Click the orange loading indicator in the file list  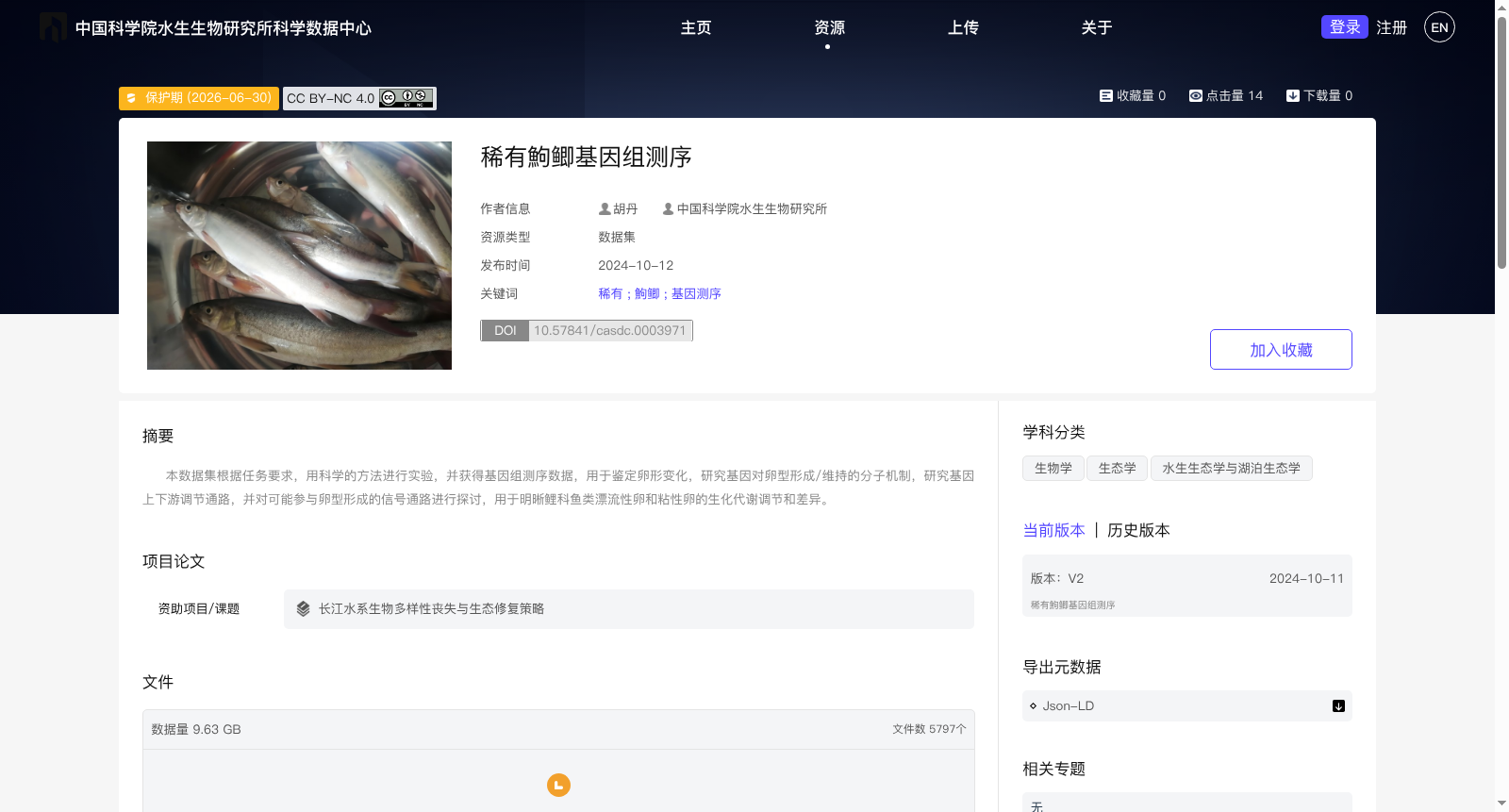558,785
